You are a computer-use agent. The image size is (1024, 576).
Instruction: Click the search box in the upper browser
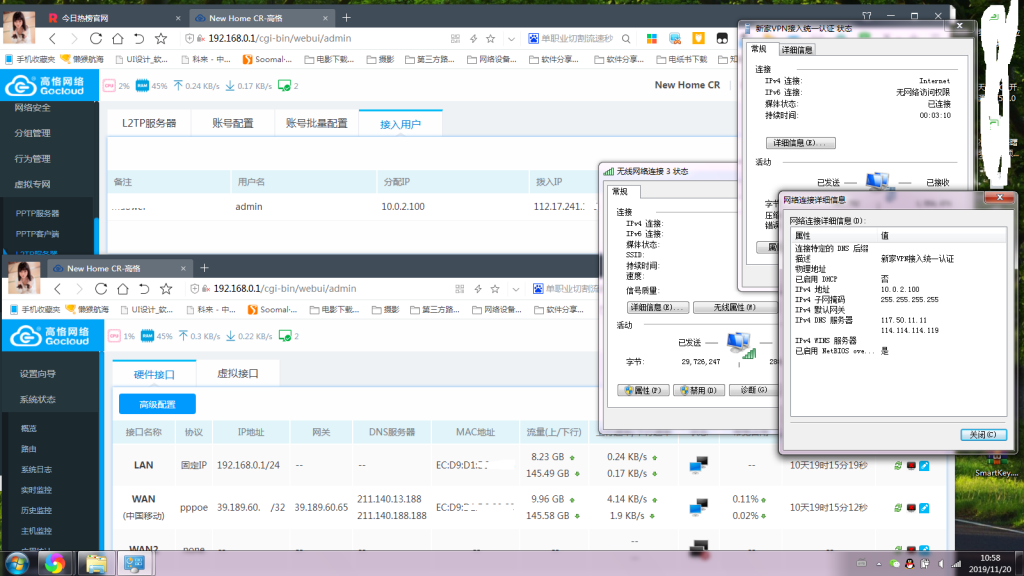point(576,39)
